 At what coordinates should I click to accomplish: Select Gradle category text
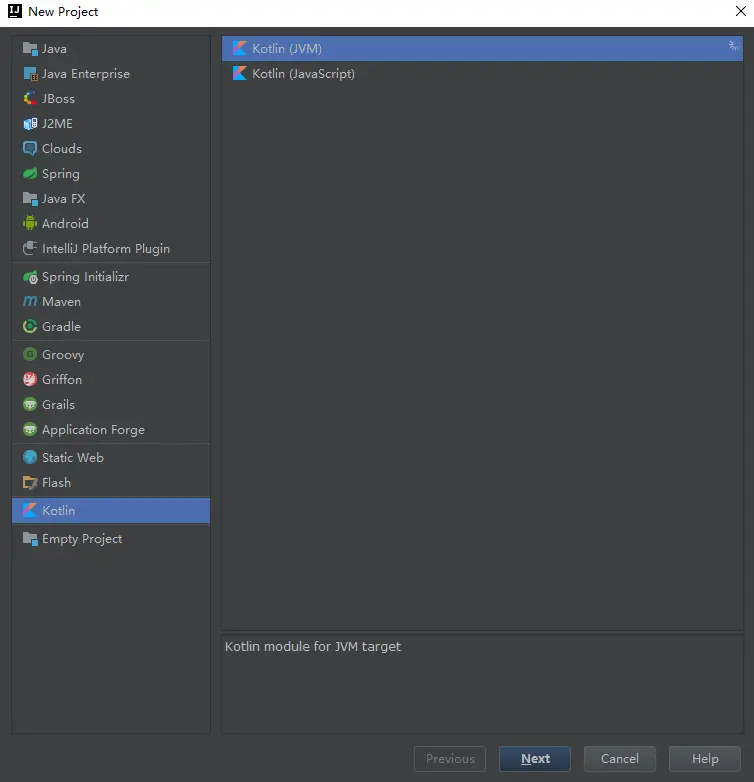point(61,327)
